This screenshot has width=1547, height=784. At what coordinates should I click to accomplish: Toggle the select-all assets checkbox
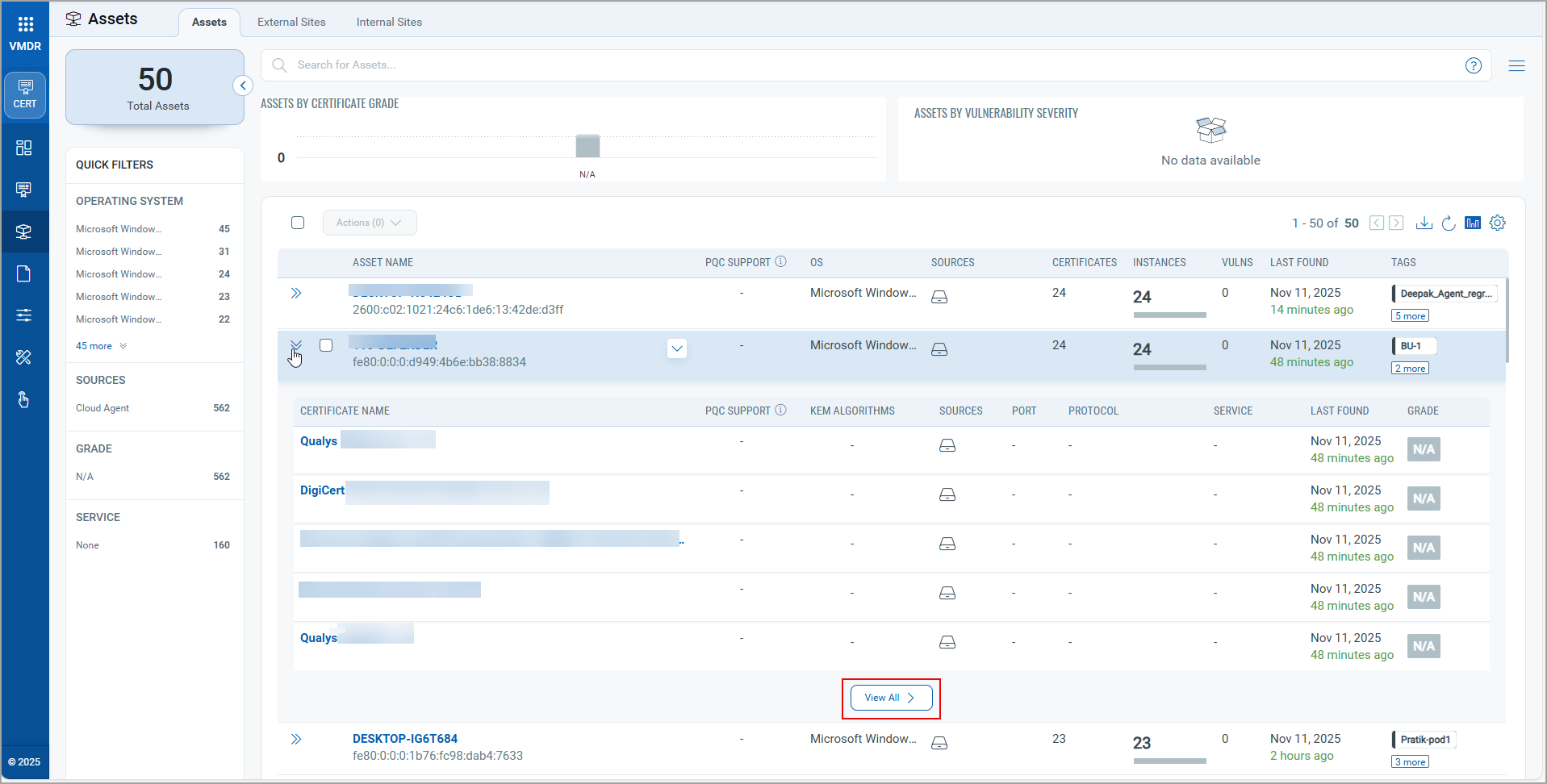298,223
